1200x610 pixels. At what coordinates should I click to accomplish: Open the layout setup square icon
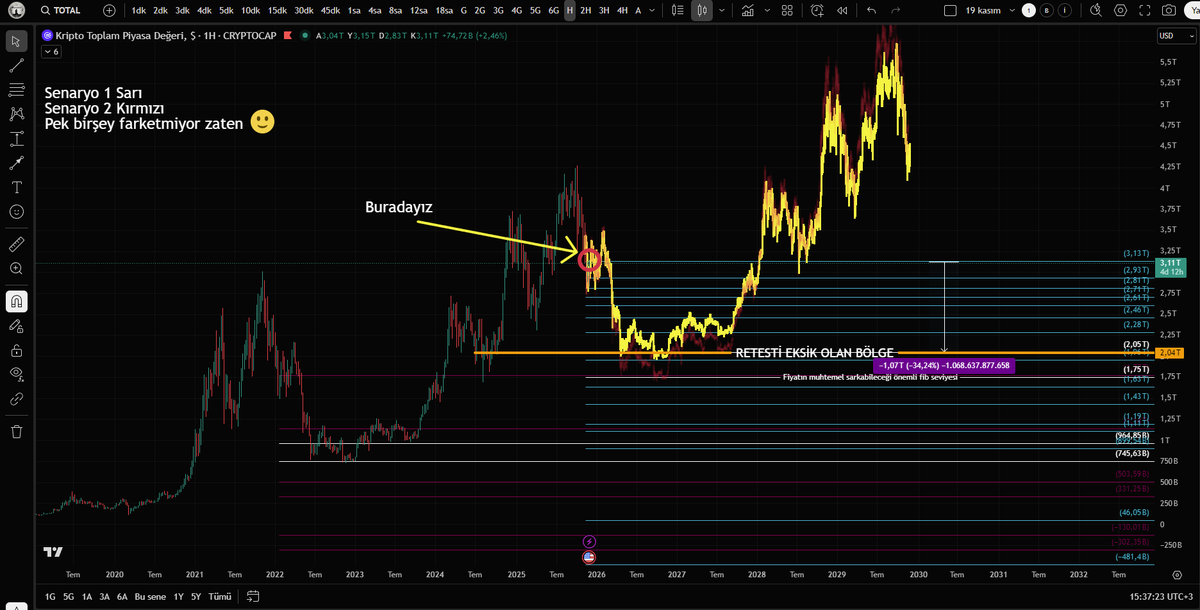(x=950, y=10)
